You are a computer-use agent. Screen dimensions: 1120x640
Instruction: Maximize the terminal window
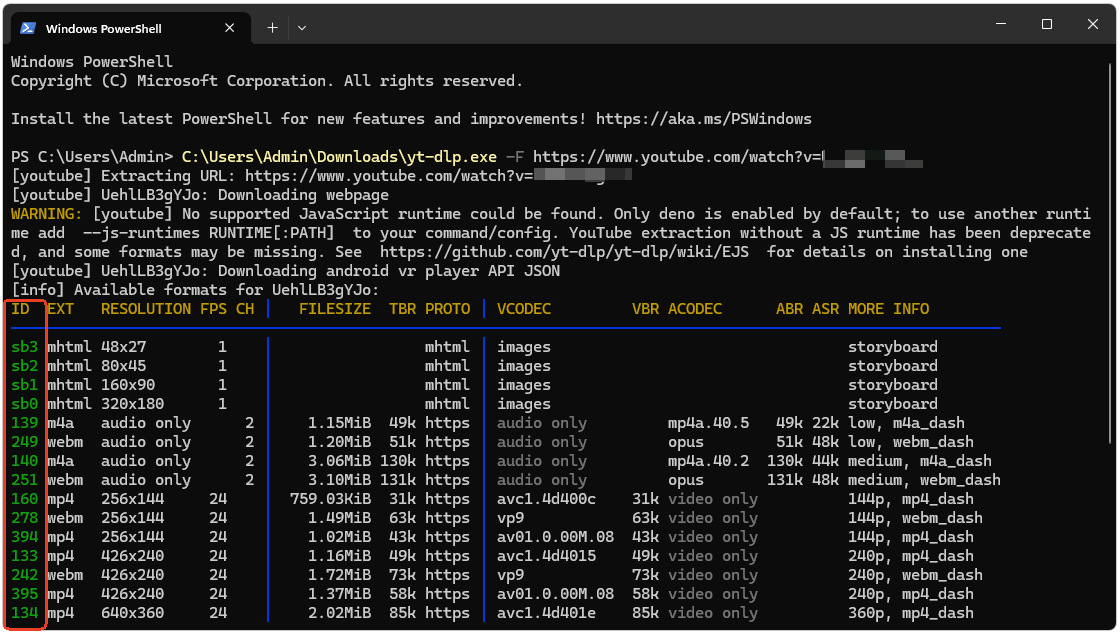click(x=1046, y=24)
